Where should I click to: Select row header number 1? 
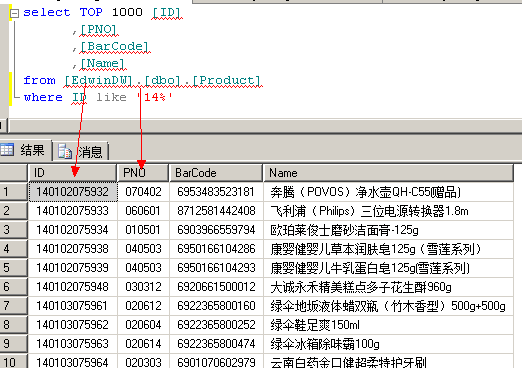click(14, 192)
